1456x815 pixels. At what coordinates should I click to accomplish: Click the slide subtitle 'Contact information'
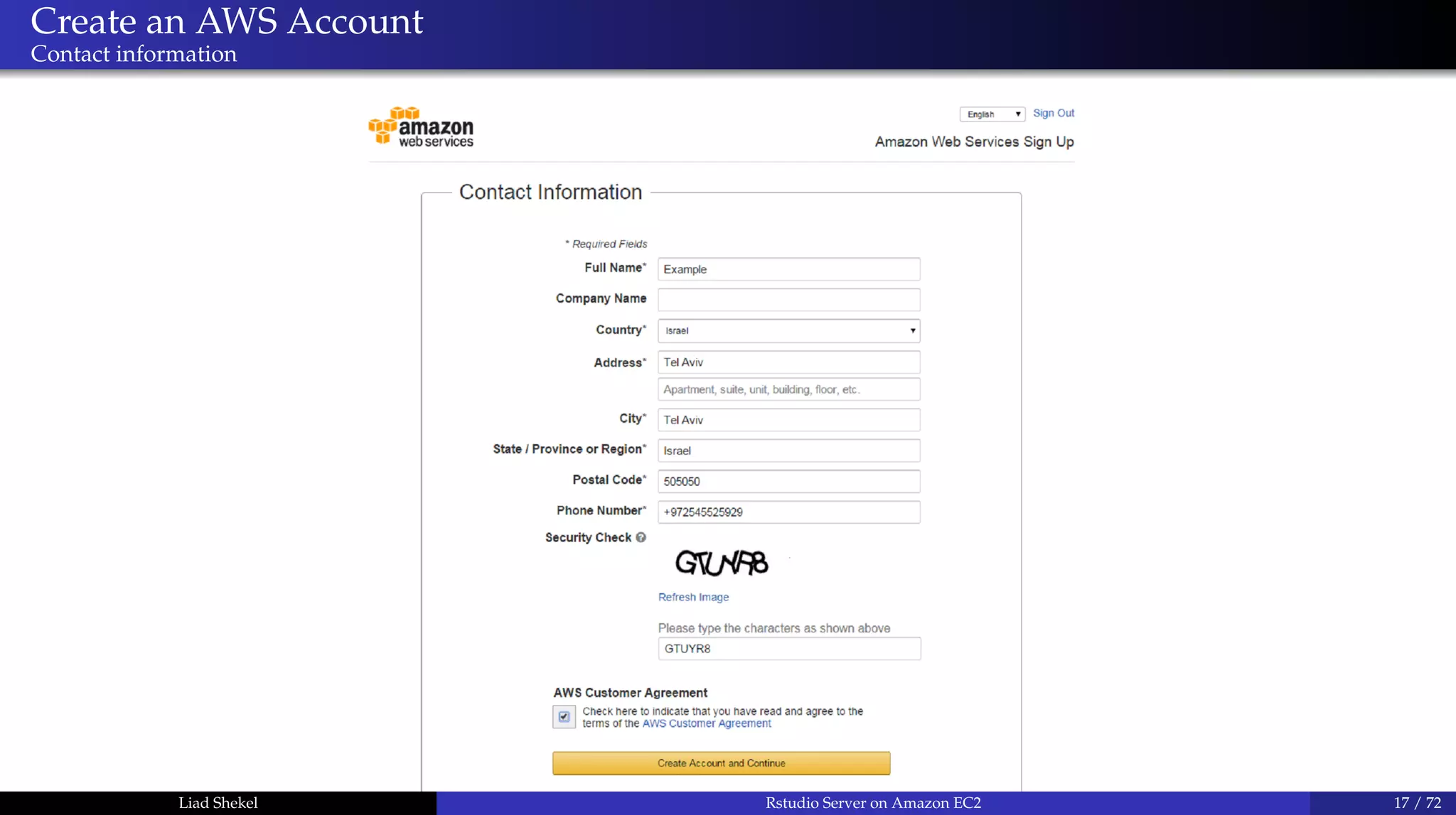coord(134,54)
